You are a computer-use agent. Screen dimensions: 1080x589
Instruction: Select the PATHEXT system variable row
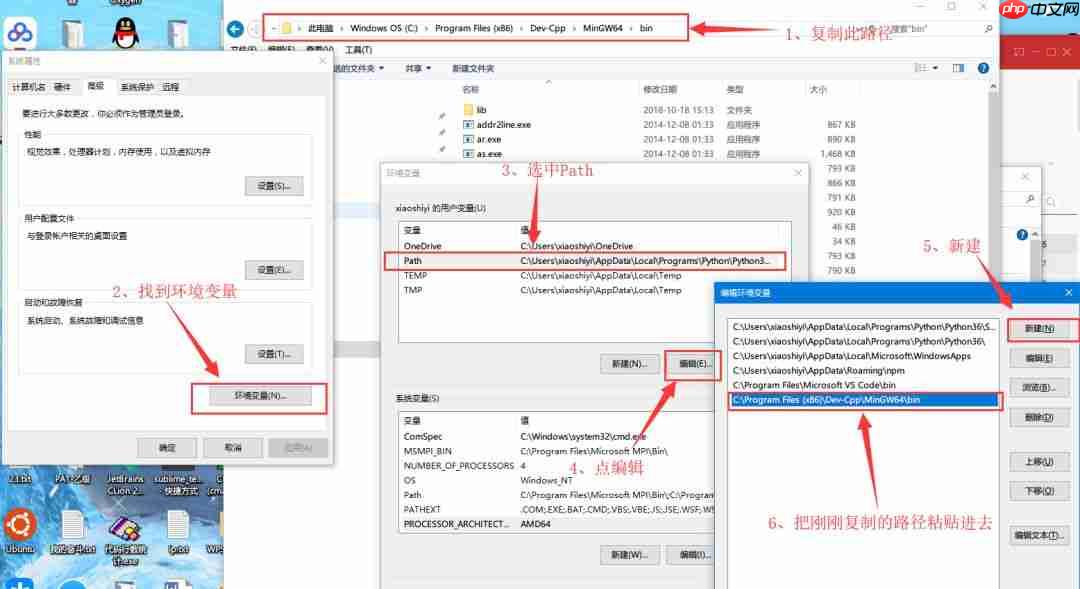(557, 510)
